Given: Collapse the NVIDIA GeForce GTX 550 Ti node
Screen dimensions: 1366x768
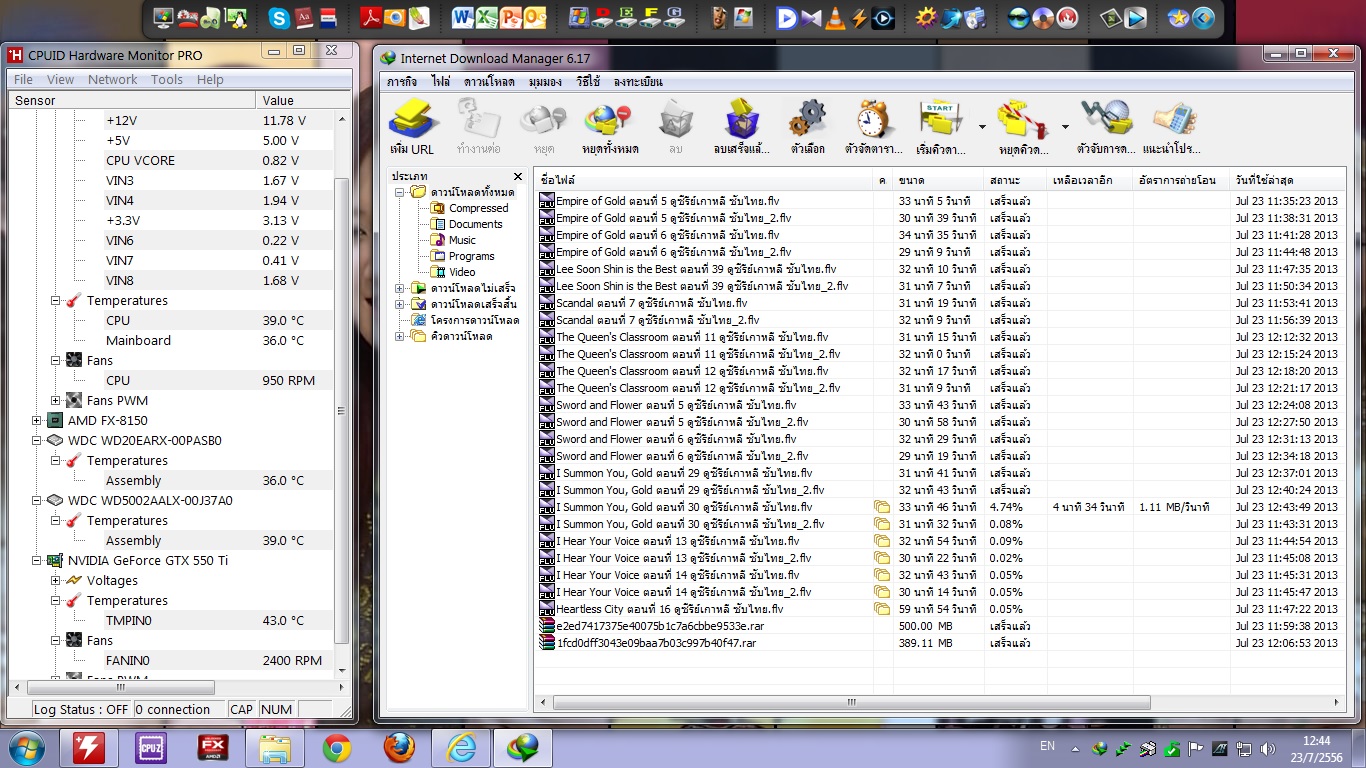Looking at the screenshot, I should (37, 560).
